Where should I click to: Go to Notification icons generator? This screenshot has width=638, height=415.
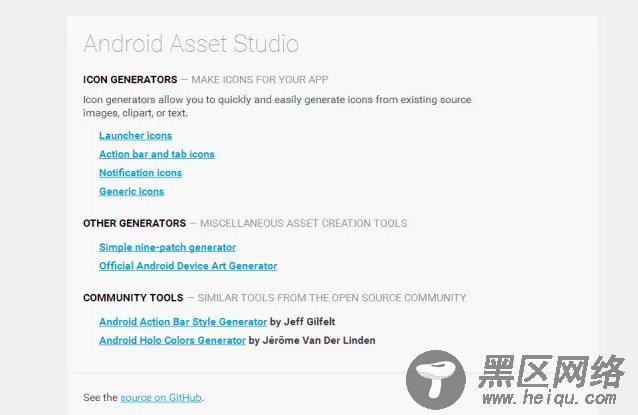[140, 173]
